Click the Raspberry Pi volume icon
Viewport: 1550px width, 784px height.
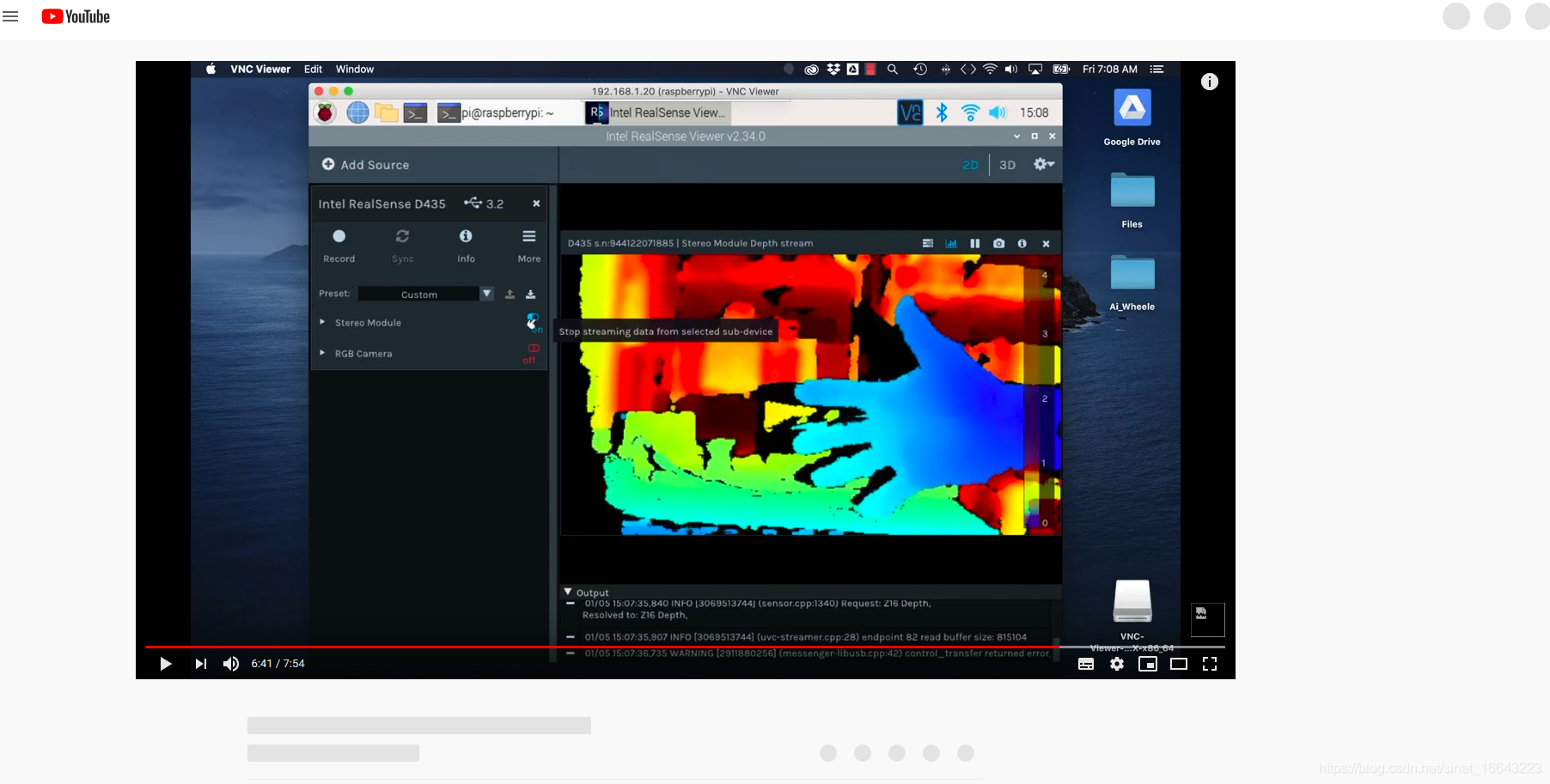click(998, 112)
